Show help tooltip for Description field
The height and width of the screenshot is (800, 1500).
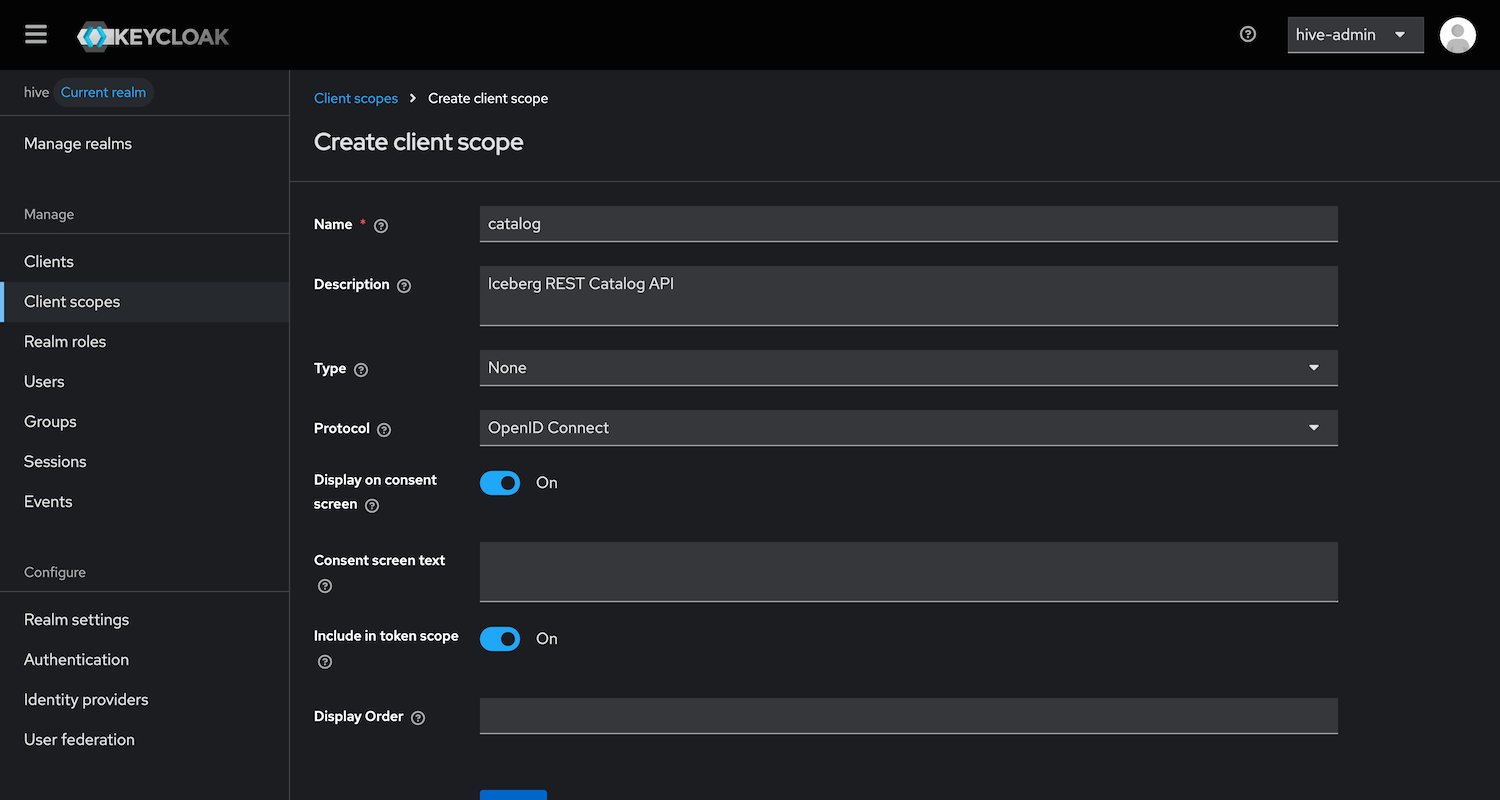(404, 286)
